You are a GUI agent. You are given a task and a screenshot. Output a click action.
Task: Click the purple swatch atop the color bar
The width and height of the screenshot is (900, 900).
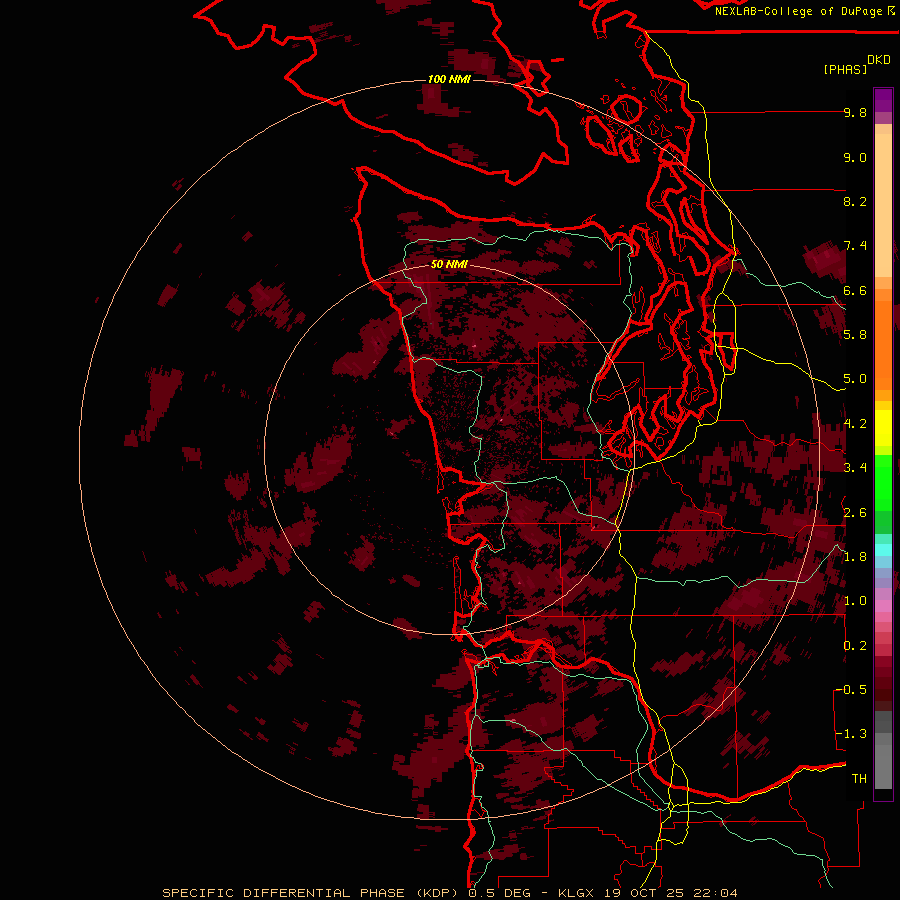pyautogui.click(x=883, y=100)
